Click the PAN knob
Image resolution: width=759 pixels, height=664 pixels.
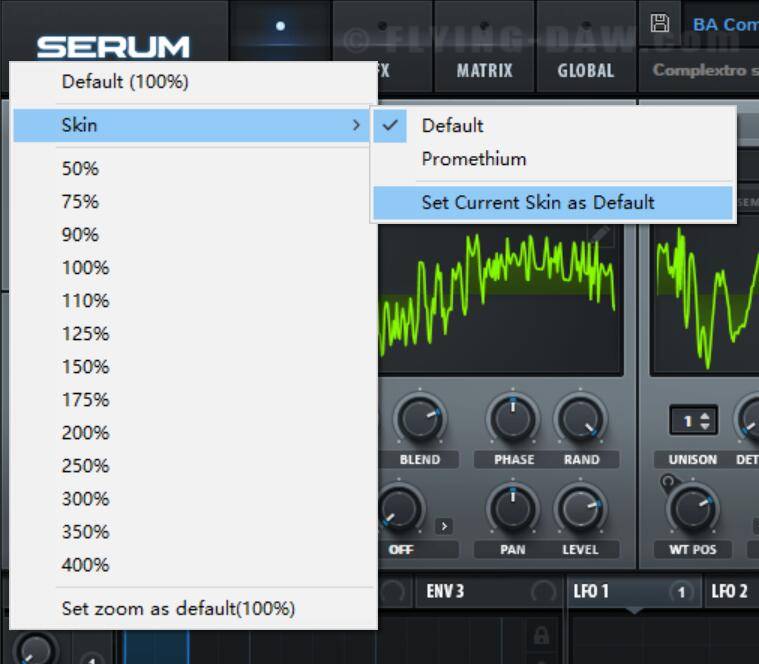(x=513, y=508)
